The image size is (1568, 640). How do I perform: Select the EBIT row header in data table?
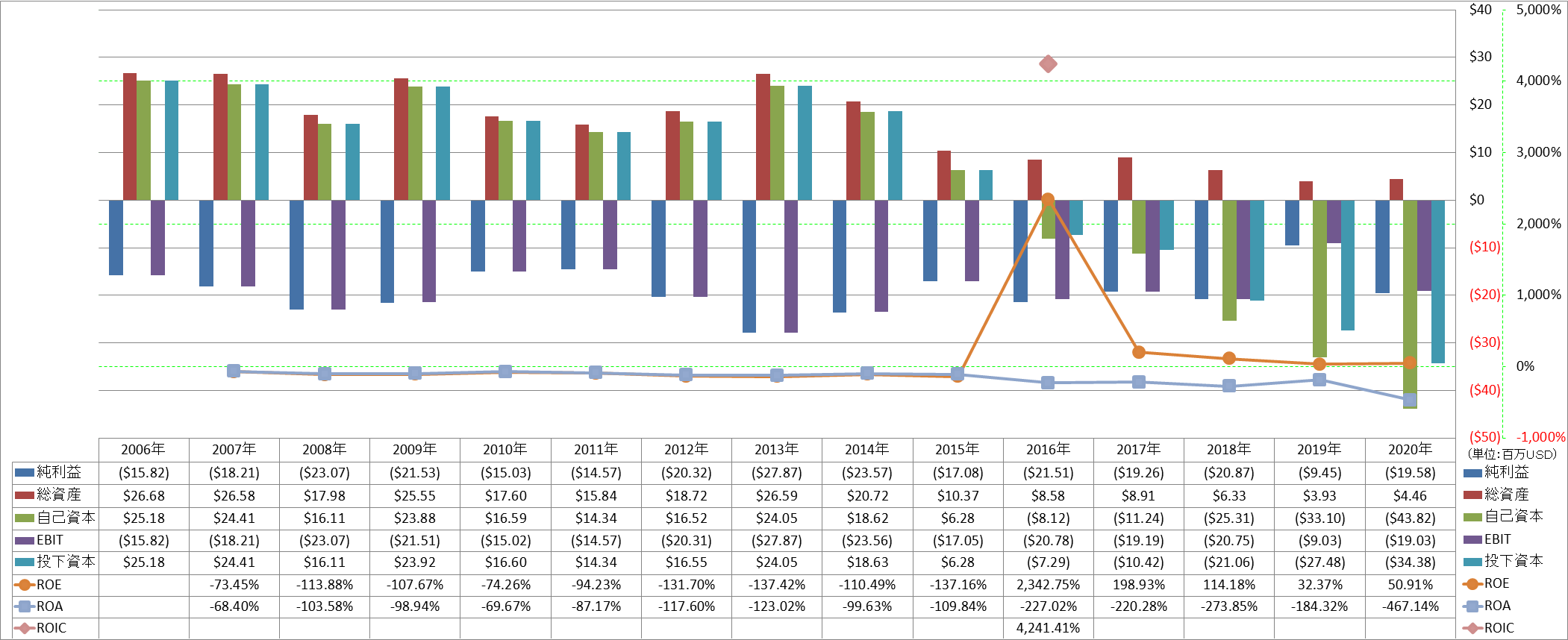coord(55,540)
